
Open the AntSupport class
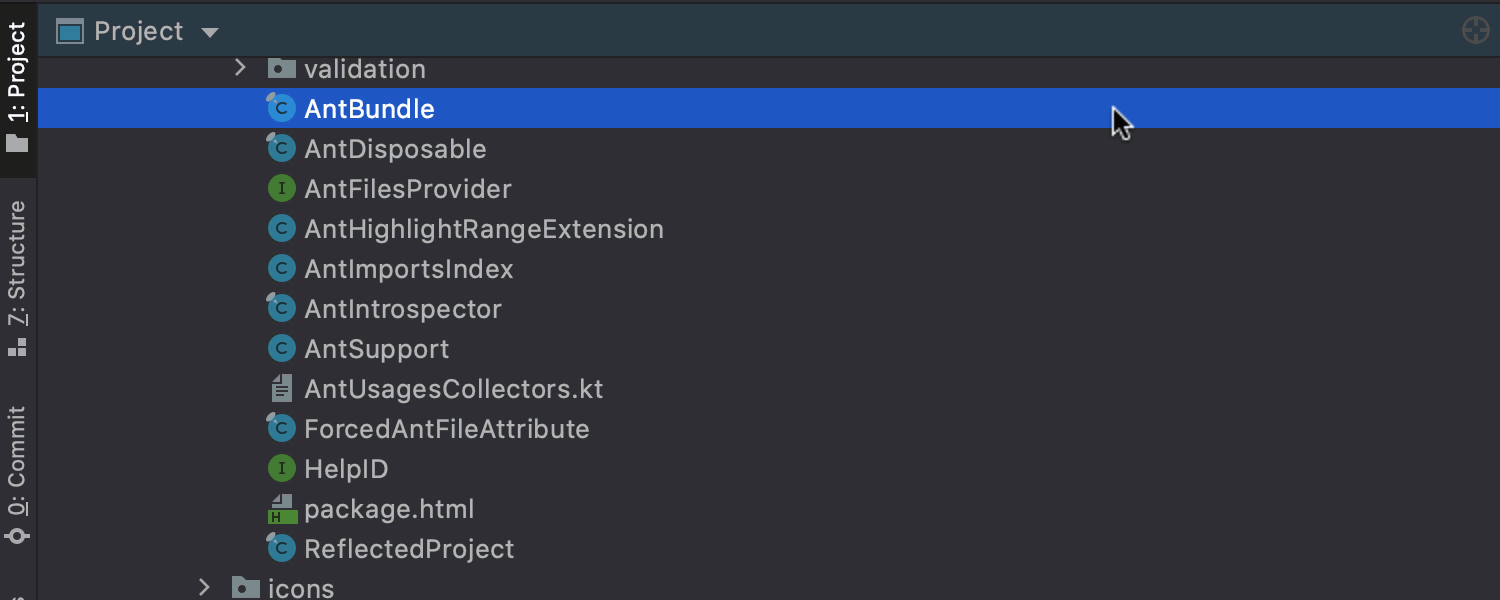click(x=377, y=348)
